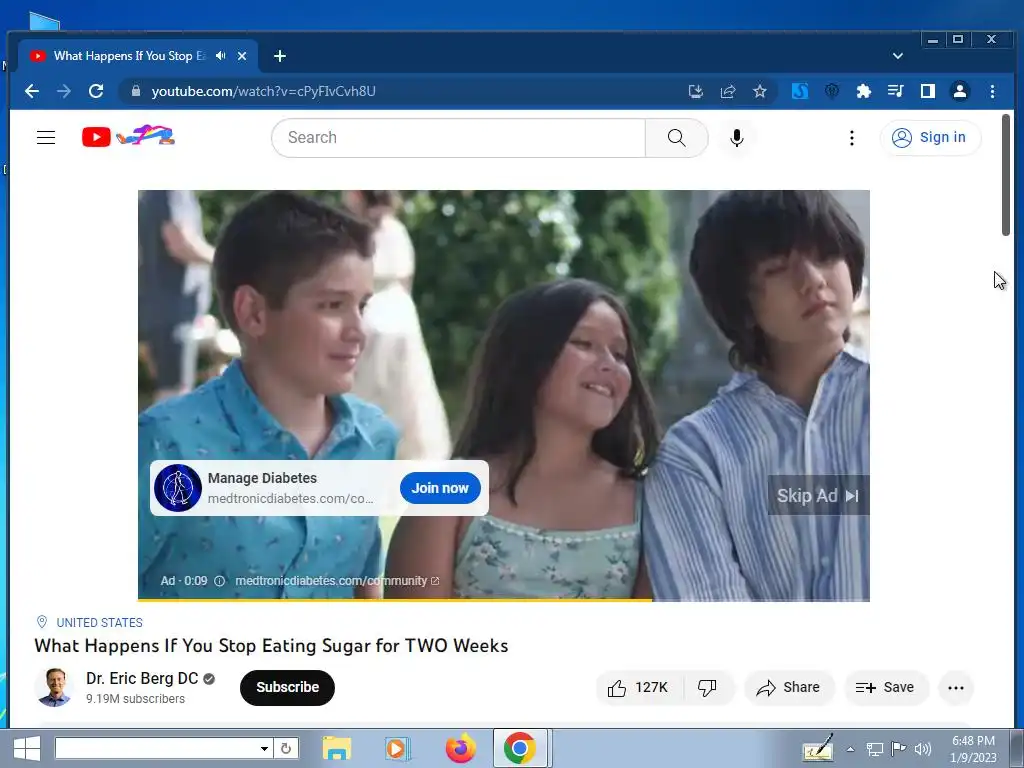Open taskbar clock 6:48 PM
Viewport: 1024px width, 768px height.
973,749
